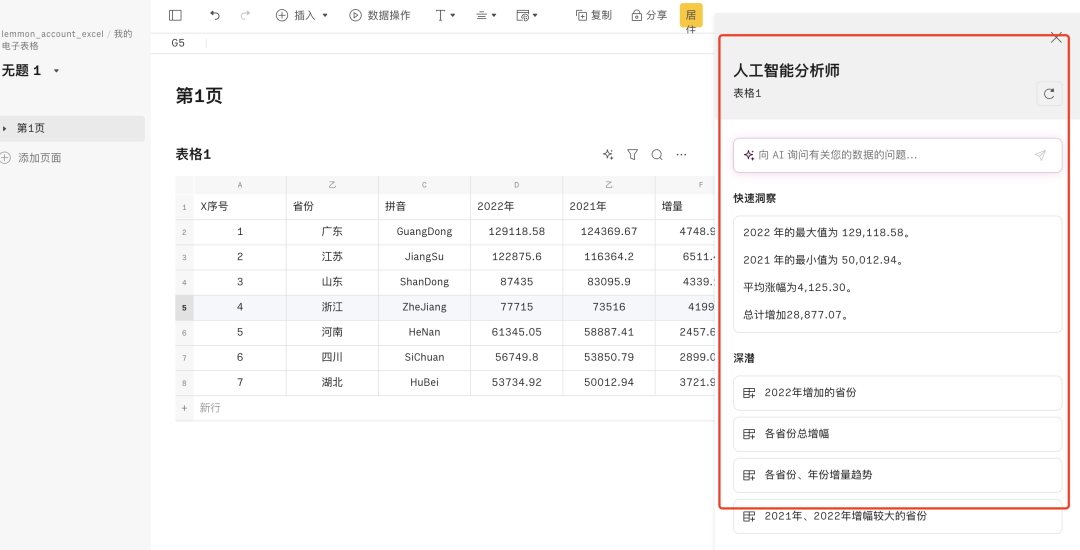
Task: Click the G5 cell reference box
Action: 178,43
